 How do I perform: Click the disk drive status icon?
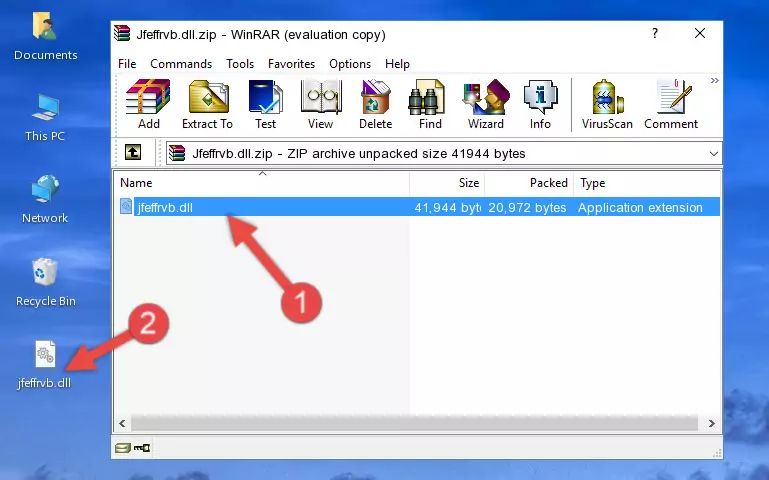click(x=123, y=447)
